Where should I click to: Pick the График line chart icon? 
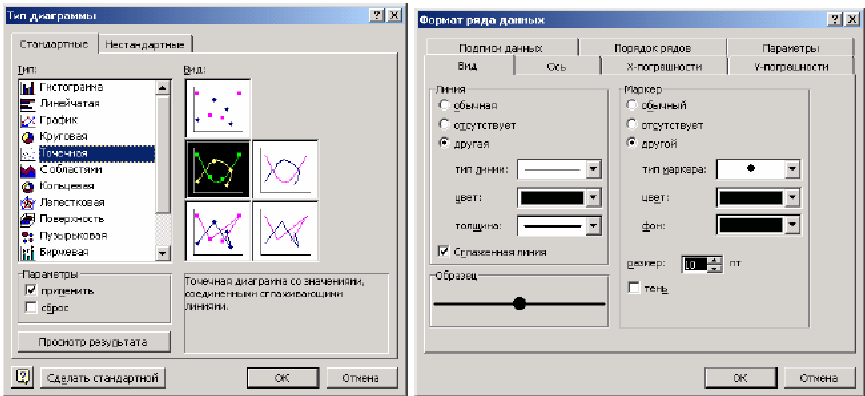point(28,120)
